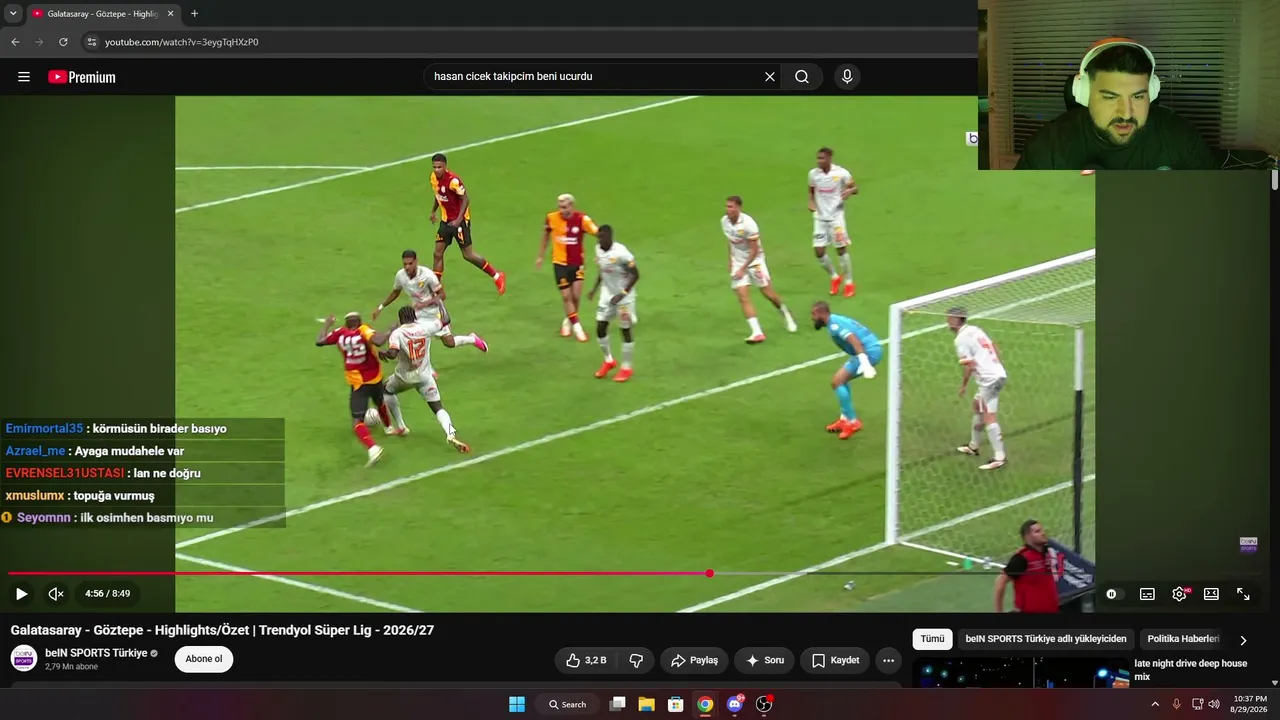Screen dimensions: 1280x720
Task: Open network settings from the tray
Action: point(1197,704)
